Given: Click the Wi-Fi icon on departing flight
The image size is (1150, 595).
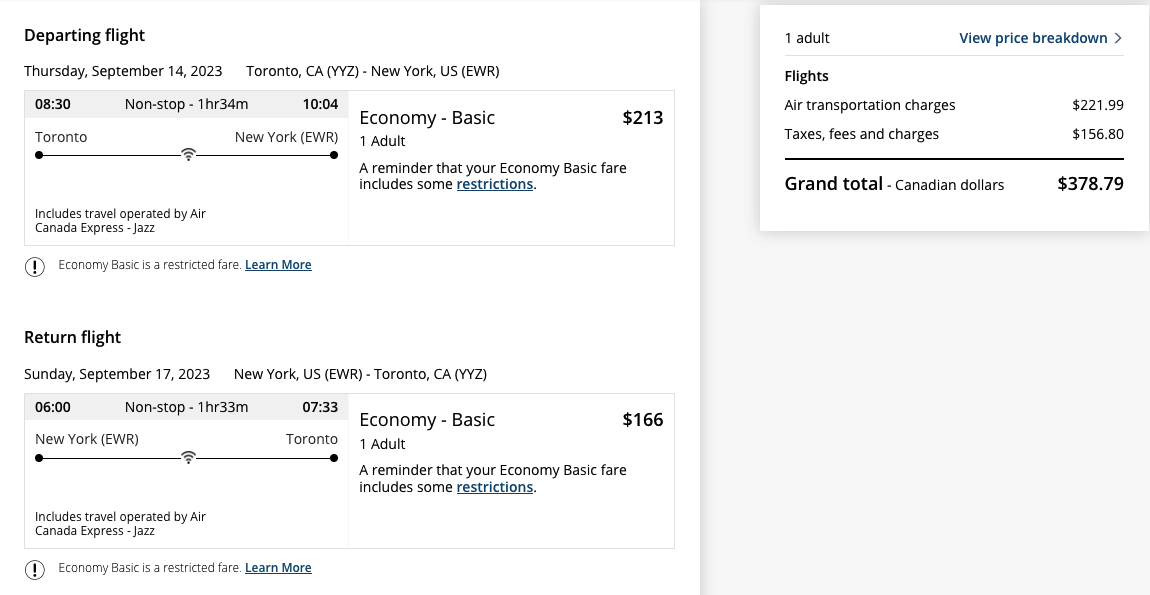Looking at the screenshot, I should (x=188, y=155).
